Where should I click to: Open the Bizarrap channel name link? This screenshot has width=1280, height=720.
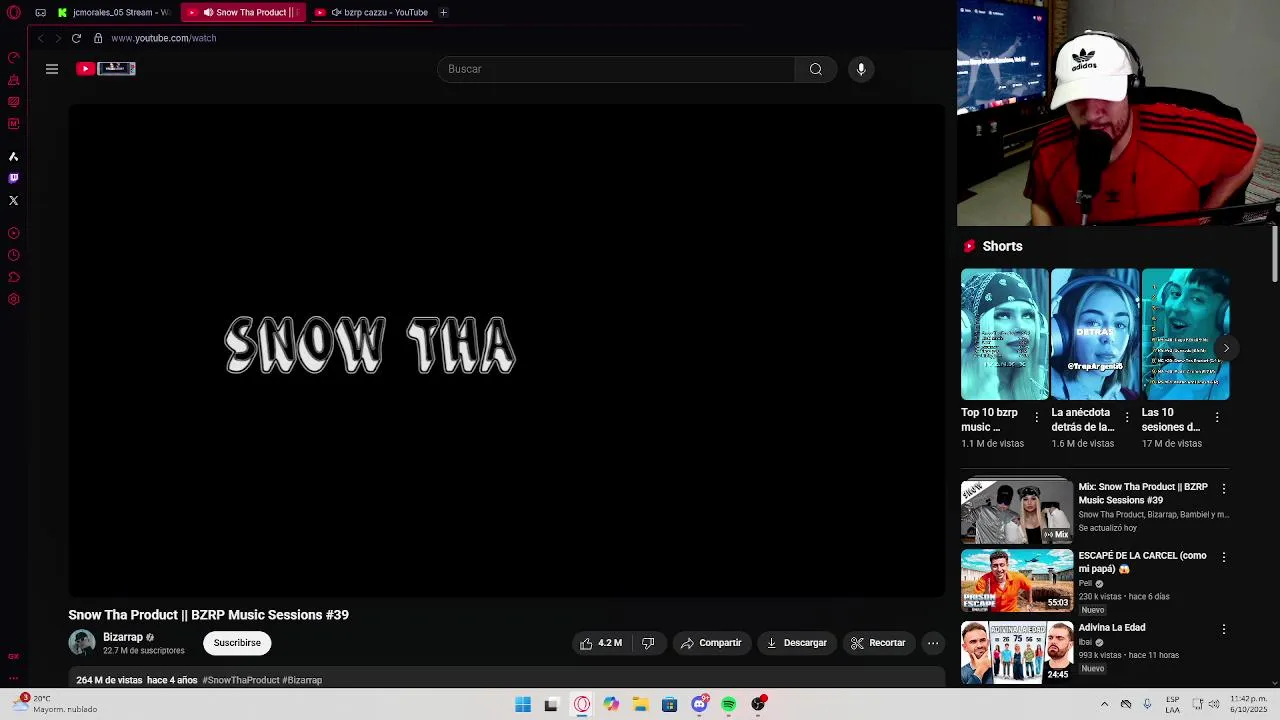123,637
